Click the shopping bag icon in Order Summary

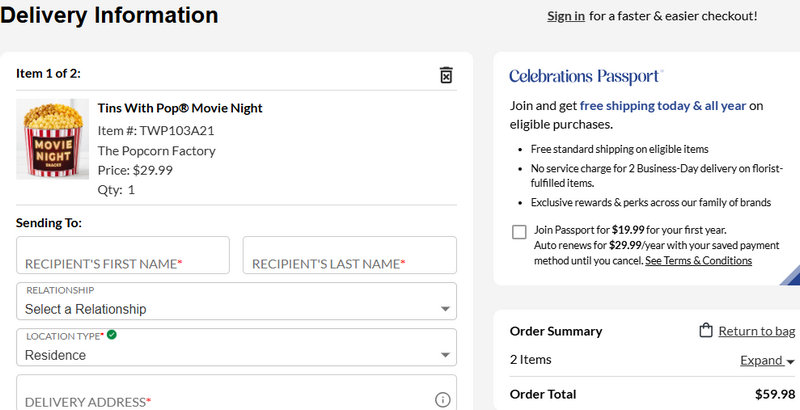pos(706,331)
